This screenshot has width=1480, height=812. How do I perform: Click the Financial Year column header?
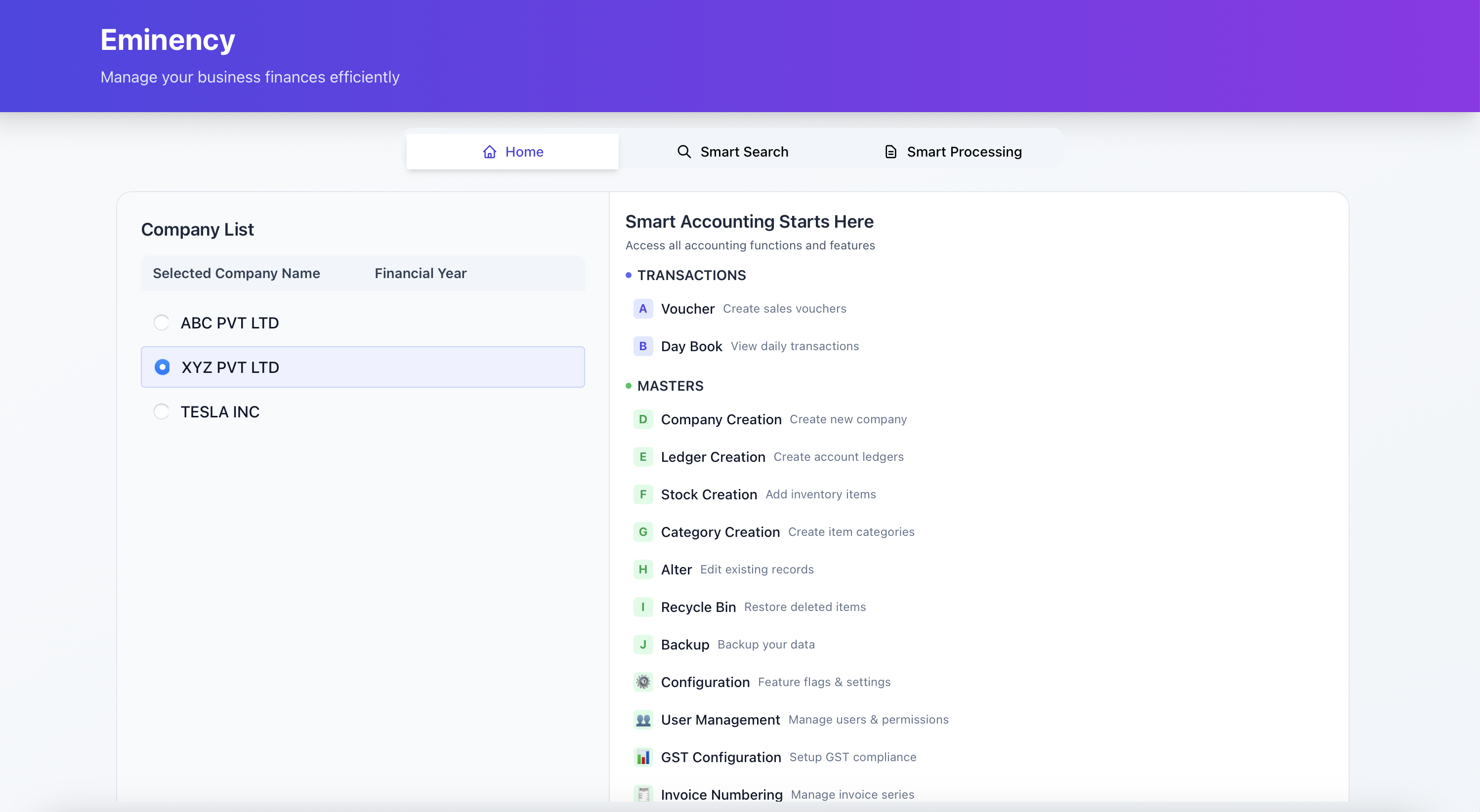click(x=420, y=273)
